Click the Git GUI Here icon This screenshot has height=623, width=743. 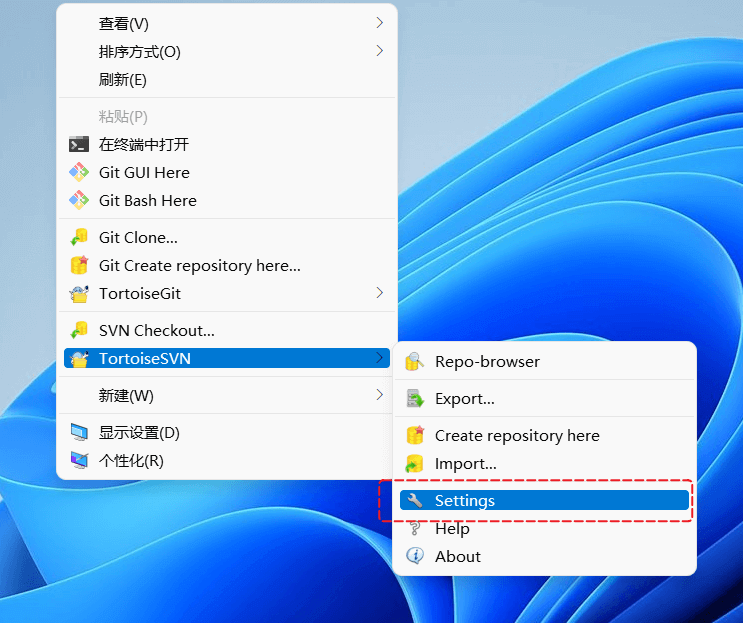pyautogui.click(x=79, y=172)
